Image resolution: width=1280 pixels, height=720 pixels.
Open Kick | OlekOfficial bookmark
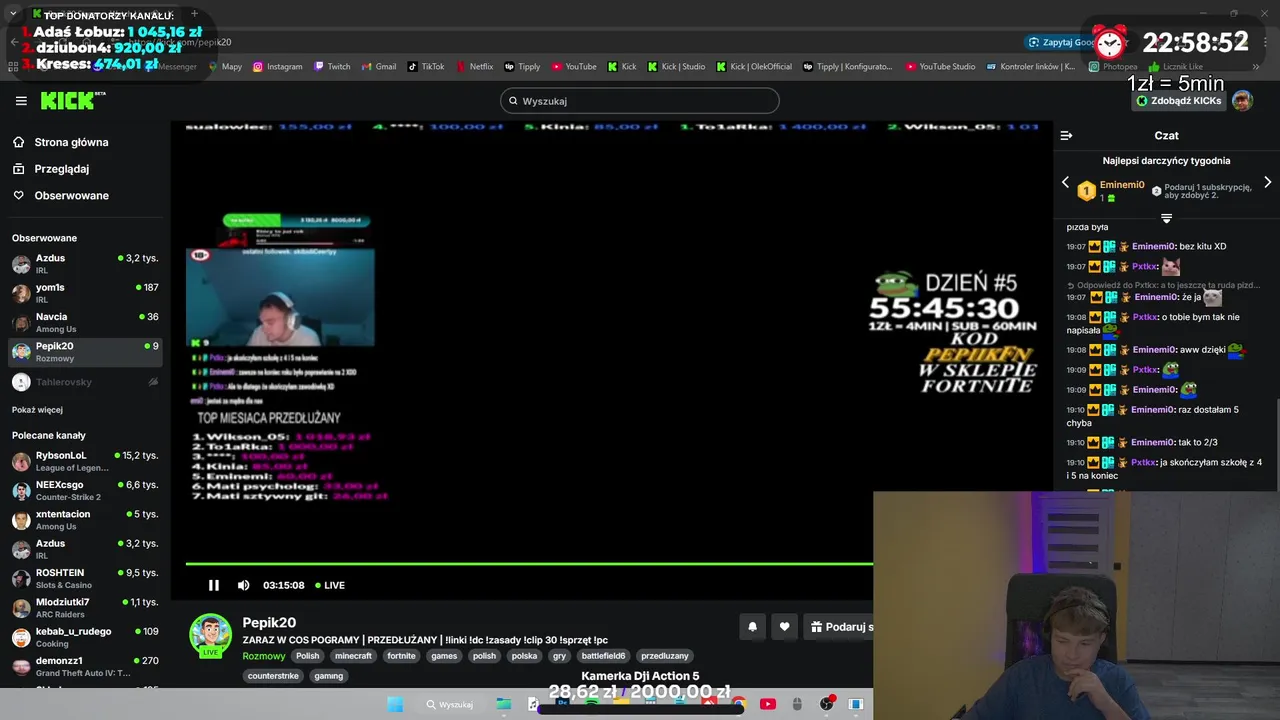coord(754,67)
